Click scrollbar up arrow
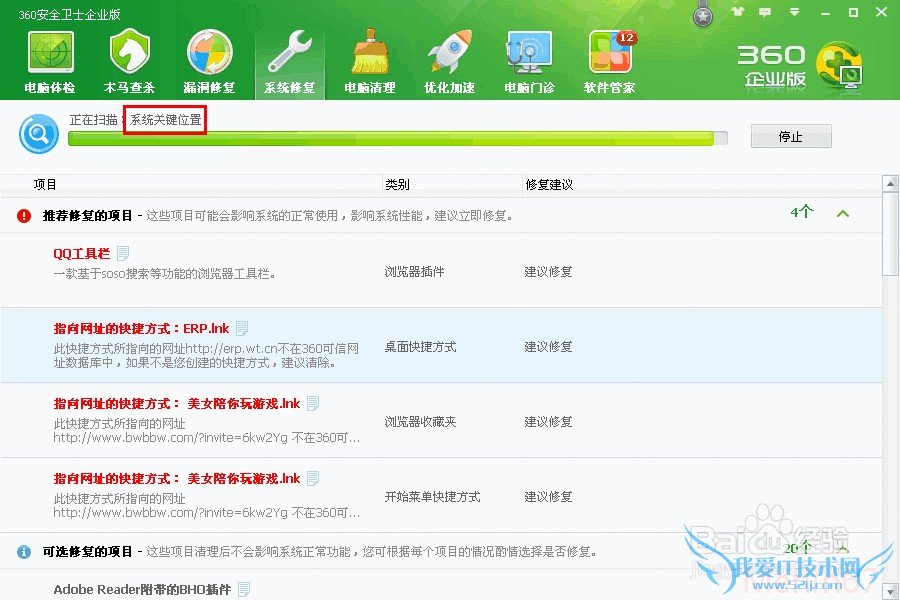 890,184
